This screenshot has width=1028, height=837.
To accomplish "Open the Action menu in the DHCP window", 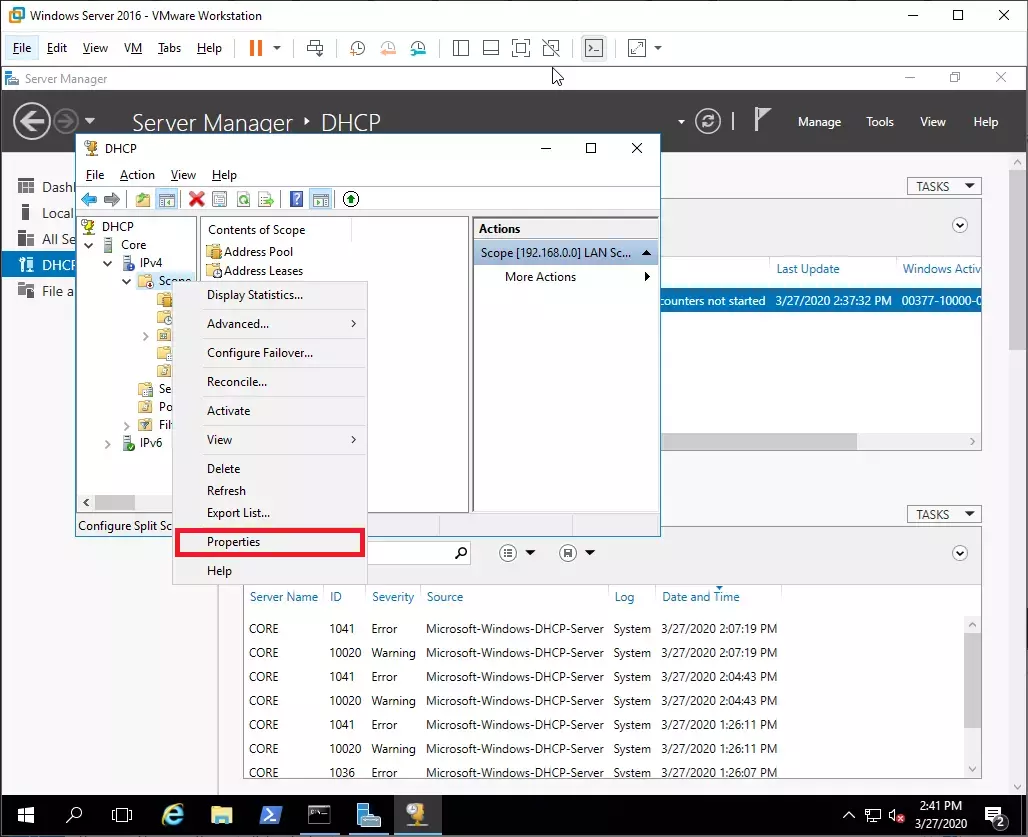I will 137,175.
